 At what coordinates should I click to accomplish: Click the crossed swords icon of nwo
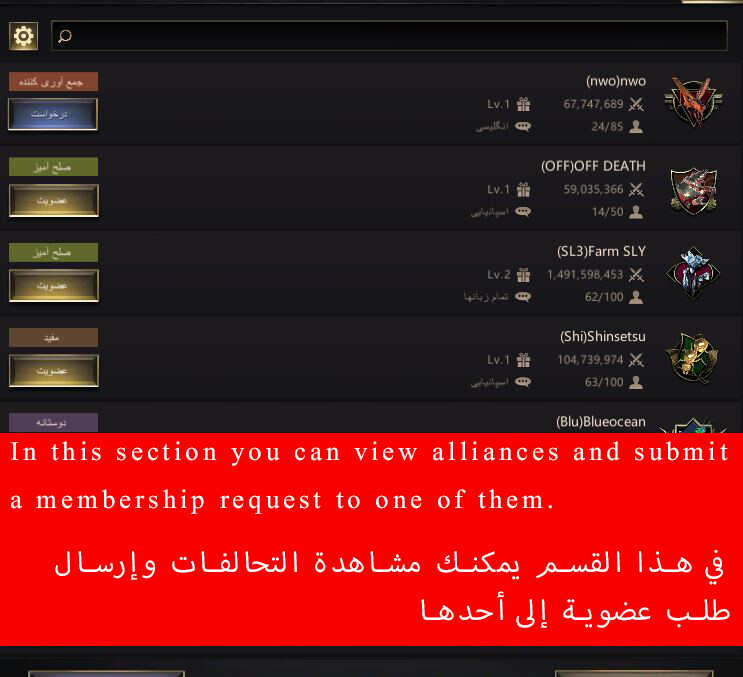tap(636, 104)
